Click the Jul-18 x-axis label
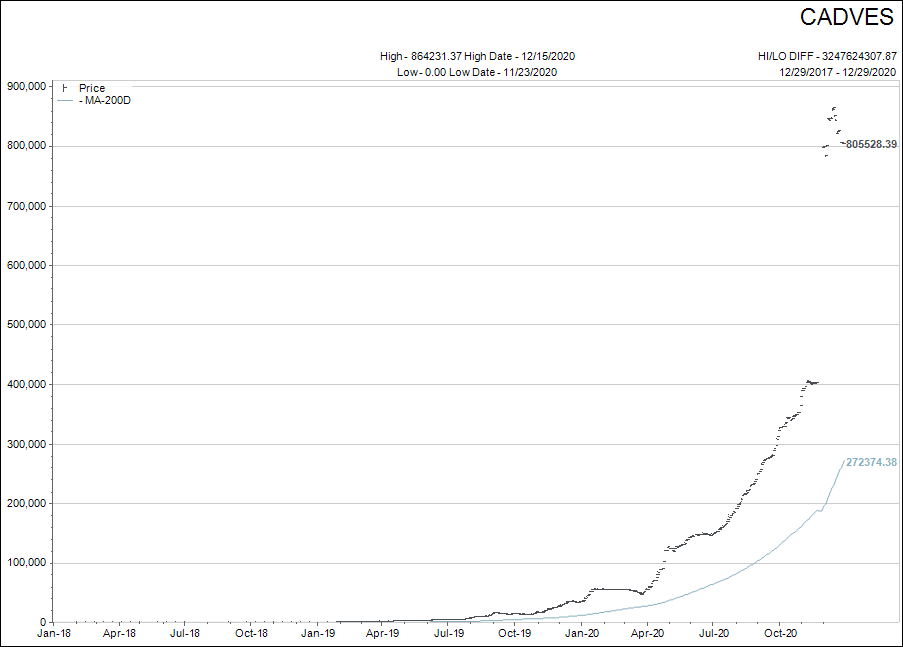This screenshot has height=647, width=903. (x=185, y=633)
